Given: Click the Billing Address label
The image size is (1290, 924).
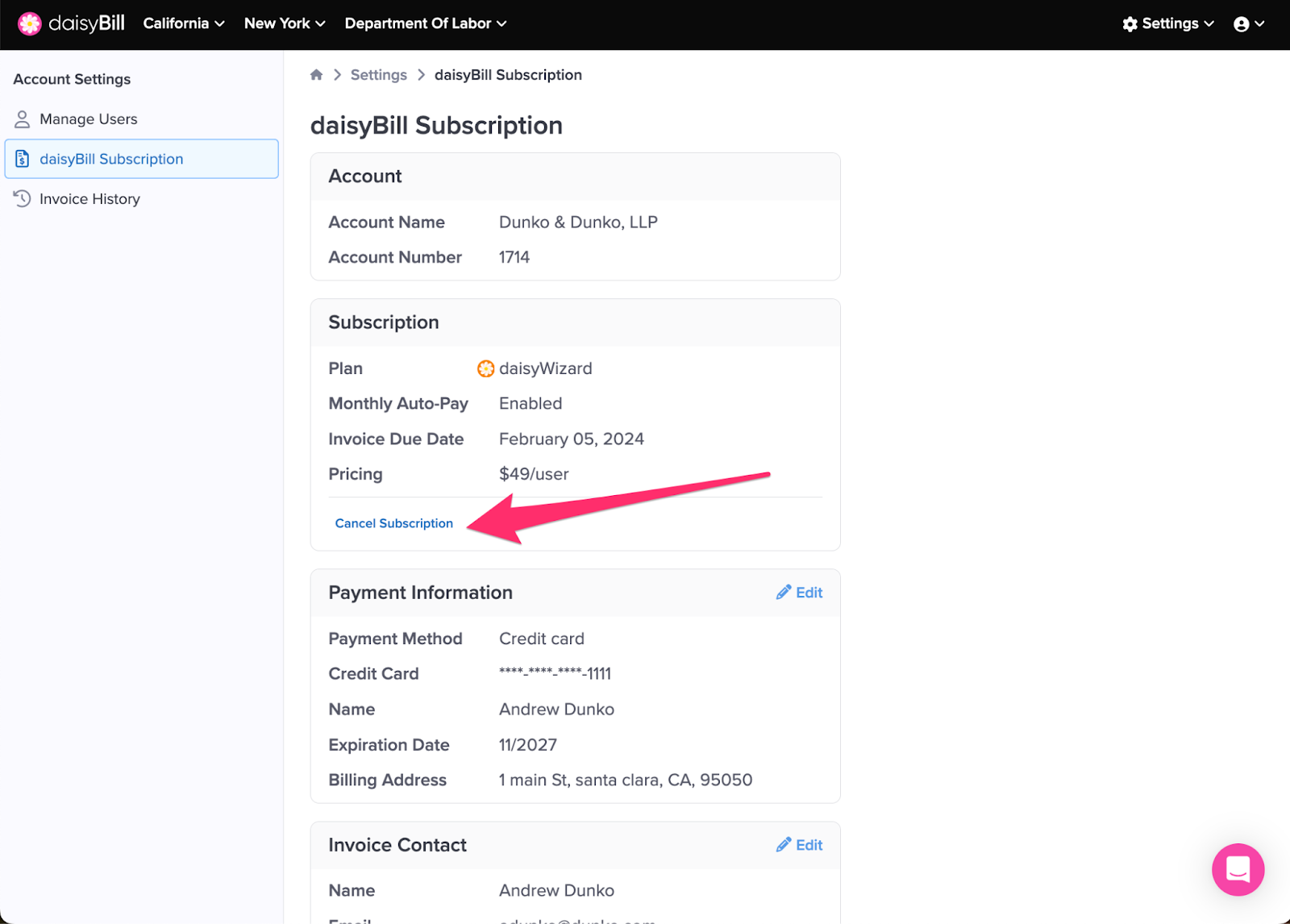Looking at the screenshot, I should [387, 780].
